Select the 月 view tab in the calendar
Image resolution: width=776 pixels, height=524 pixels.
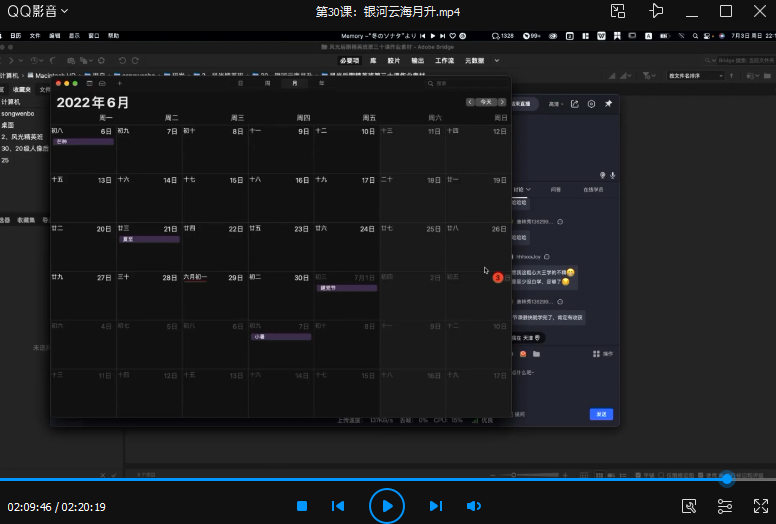294,84
